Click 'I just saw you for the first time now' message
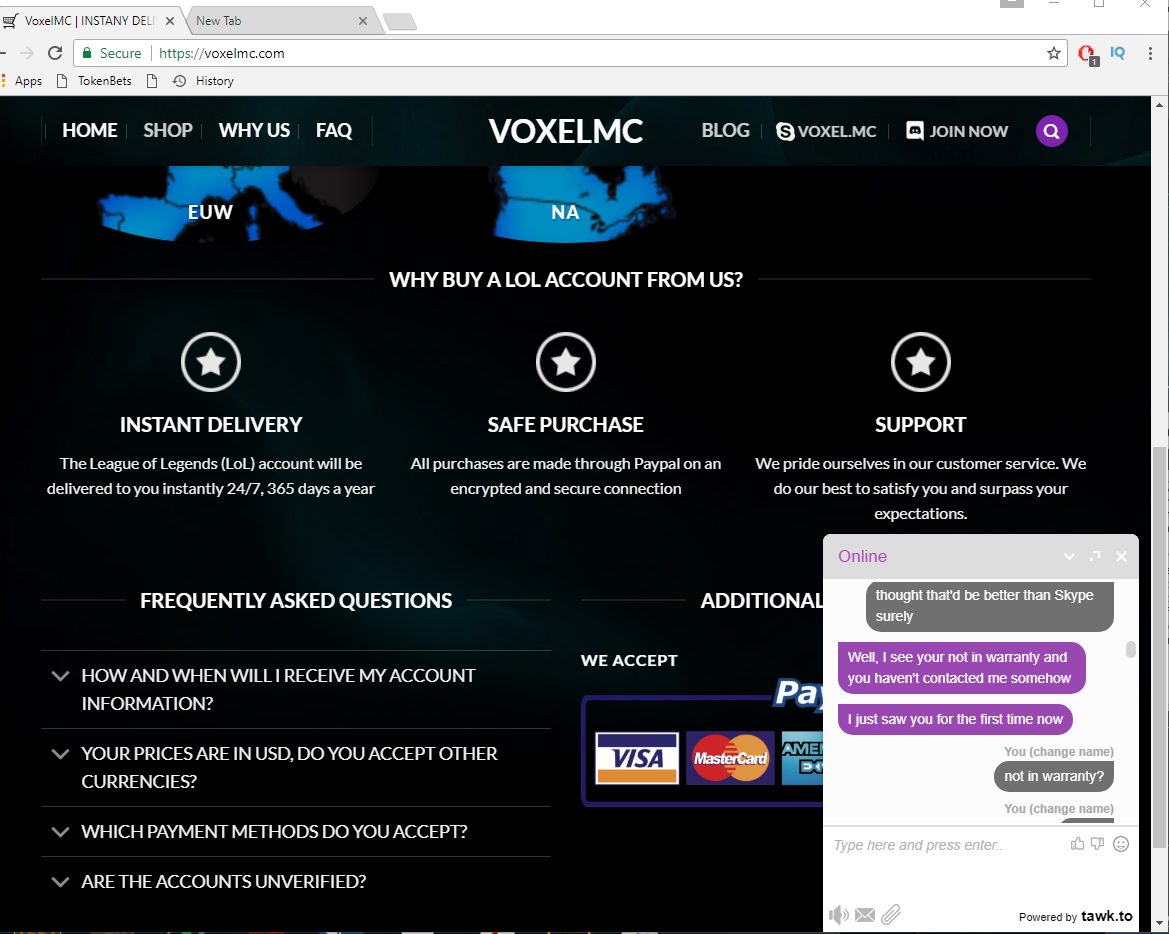 click(x=955, y=719)
